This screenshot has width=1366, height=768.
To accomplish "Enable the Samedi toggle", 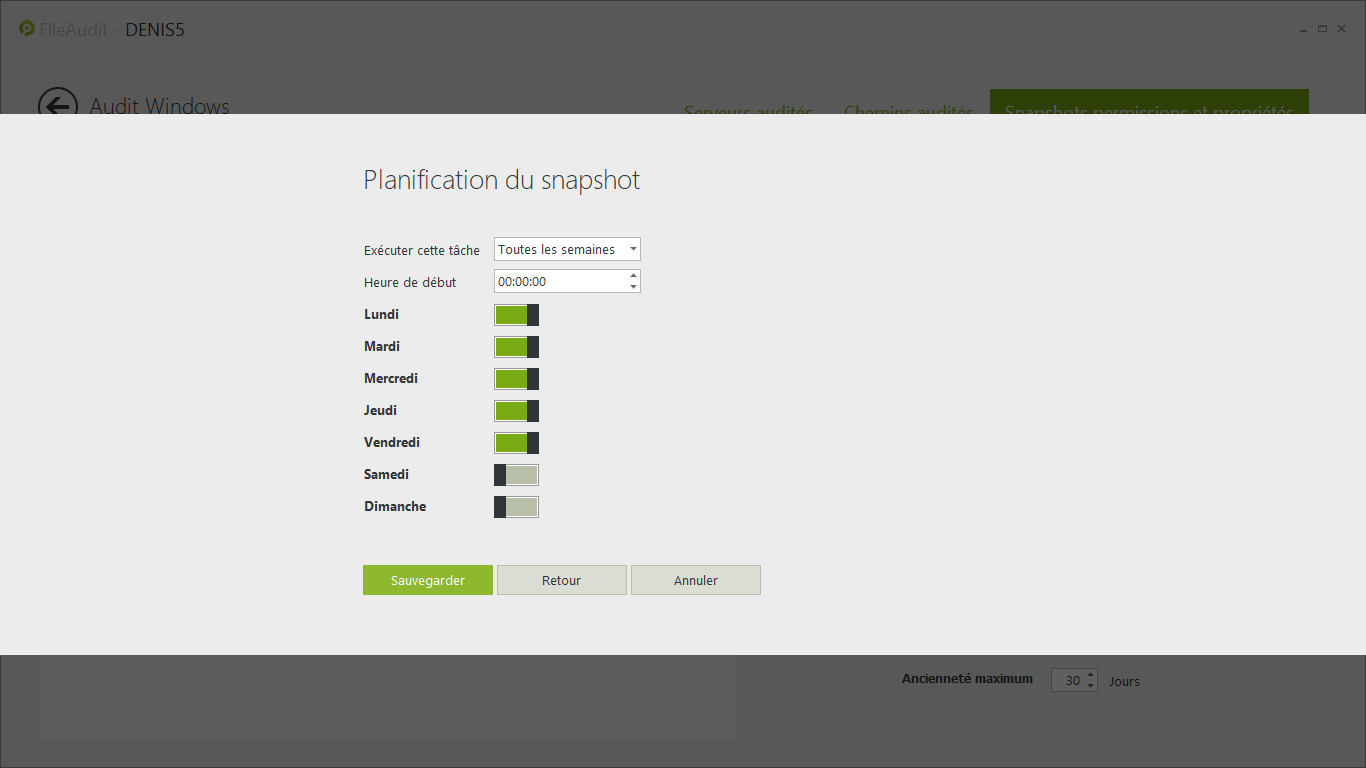I will pos(516,475).
